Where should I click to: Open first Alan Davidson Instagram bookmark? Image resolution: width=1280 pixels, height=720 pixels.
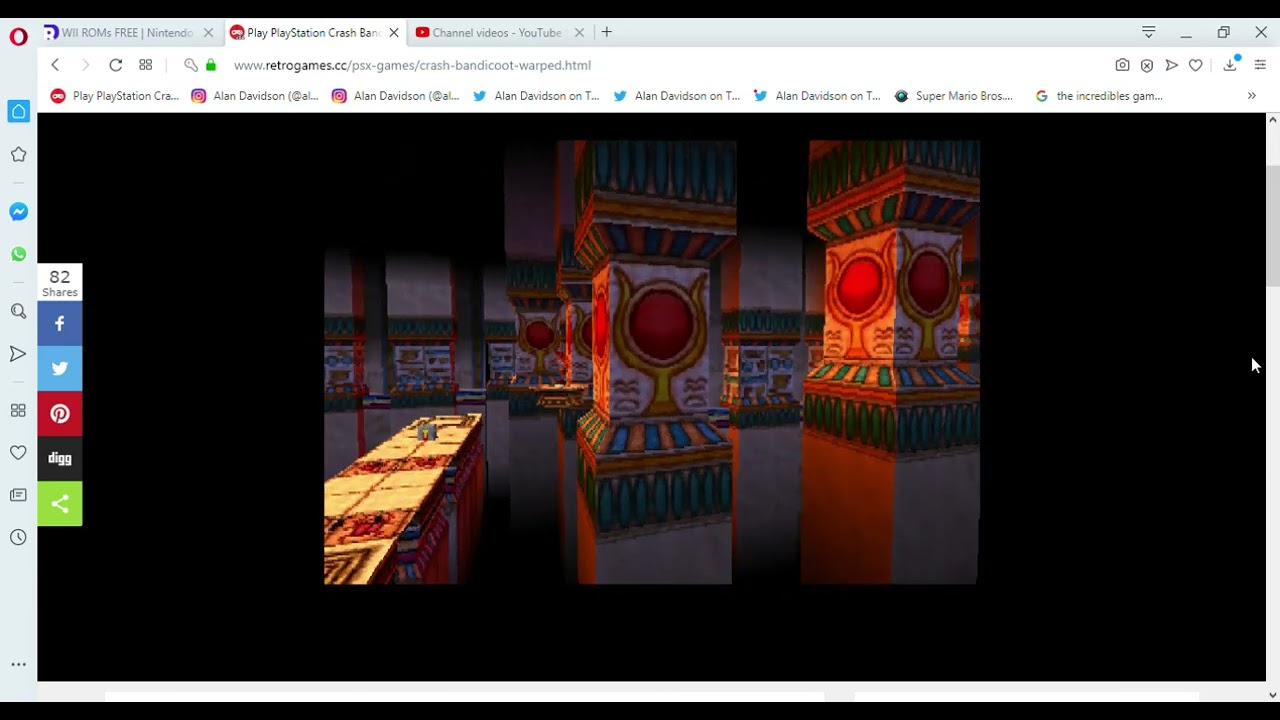pos(255,96)
